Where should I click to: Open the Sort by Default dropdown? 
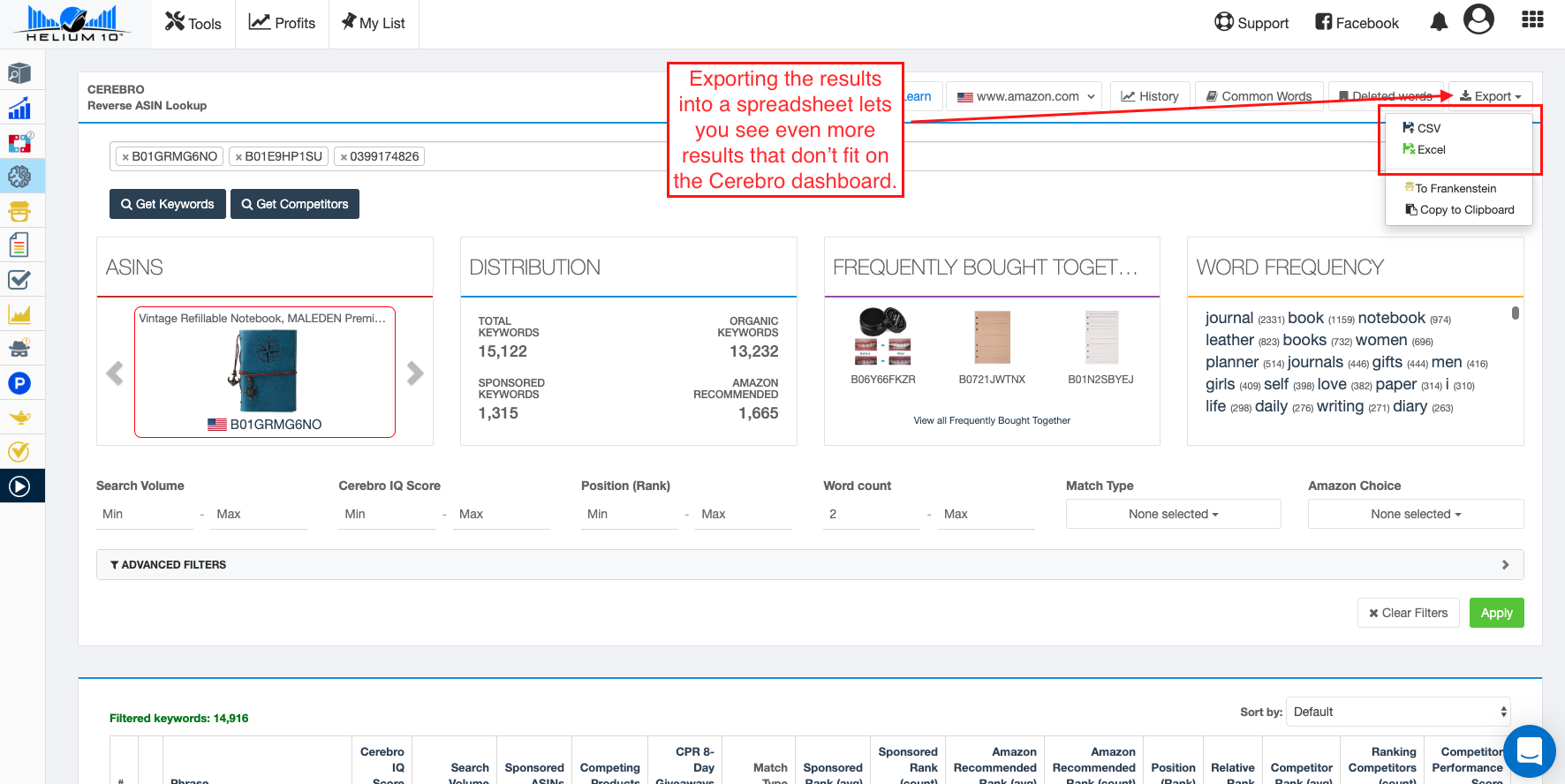(1399, 712)
